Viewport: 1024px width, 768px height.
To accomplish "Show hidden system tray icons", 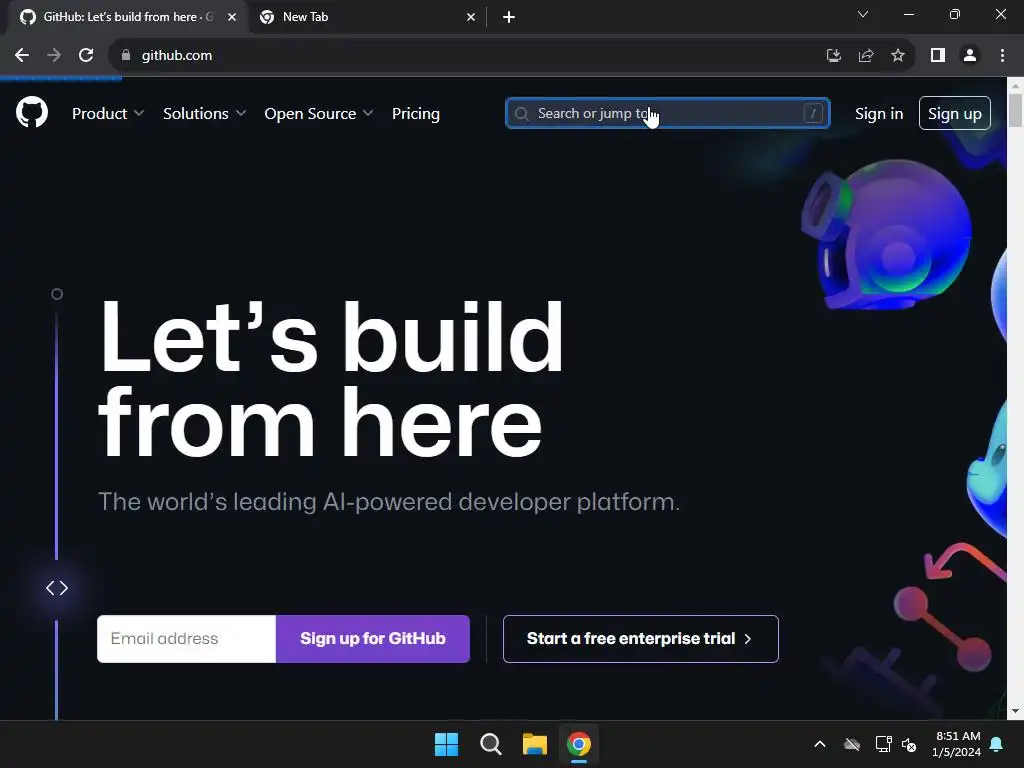I will click(x=820, y=744).
